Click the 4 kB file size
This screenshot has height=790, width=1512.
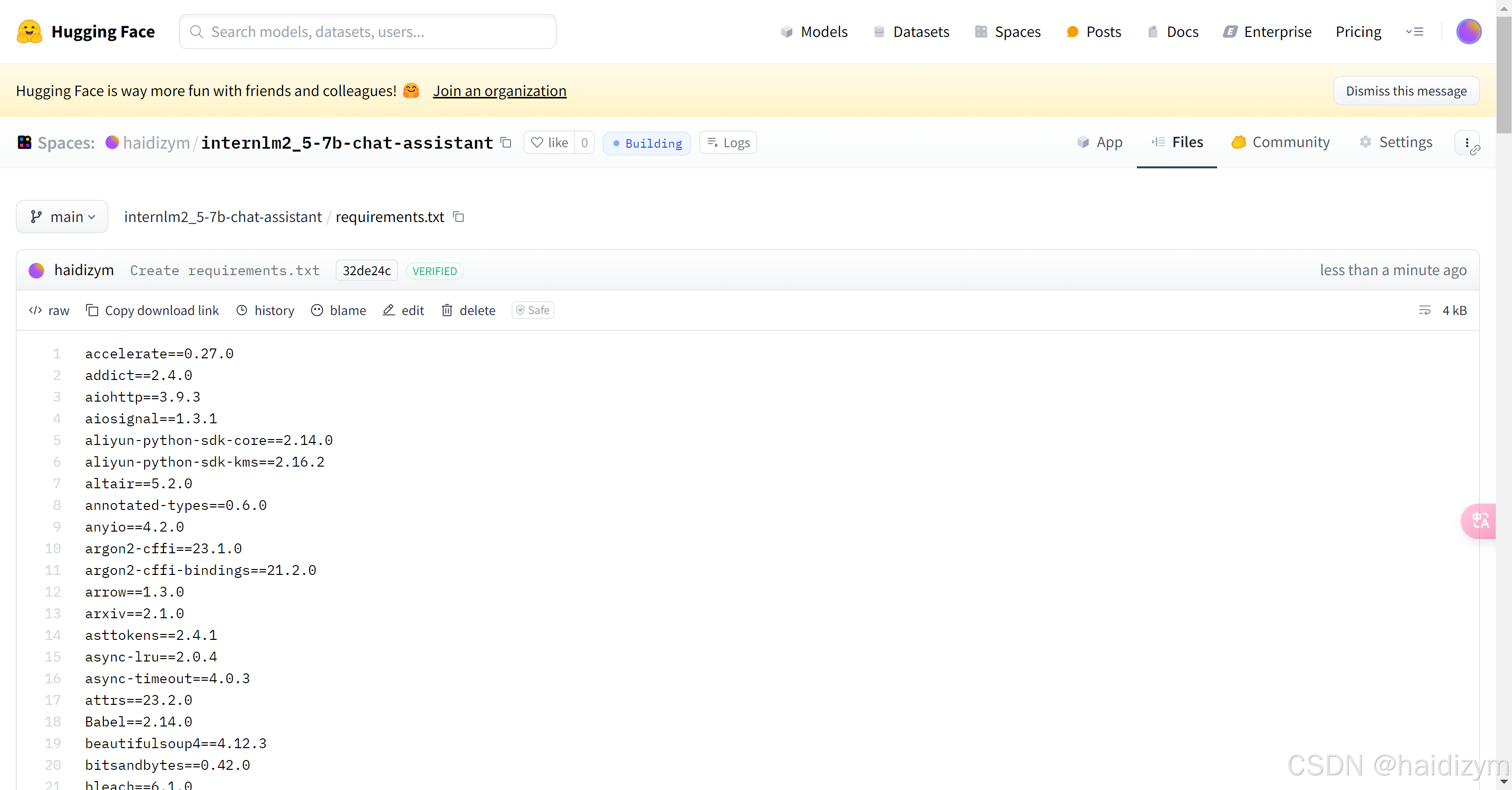pyautogui.click(x=1454, y=311)
